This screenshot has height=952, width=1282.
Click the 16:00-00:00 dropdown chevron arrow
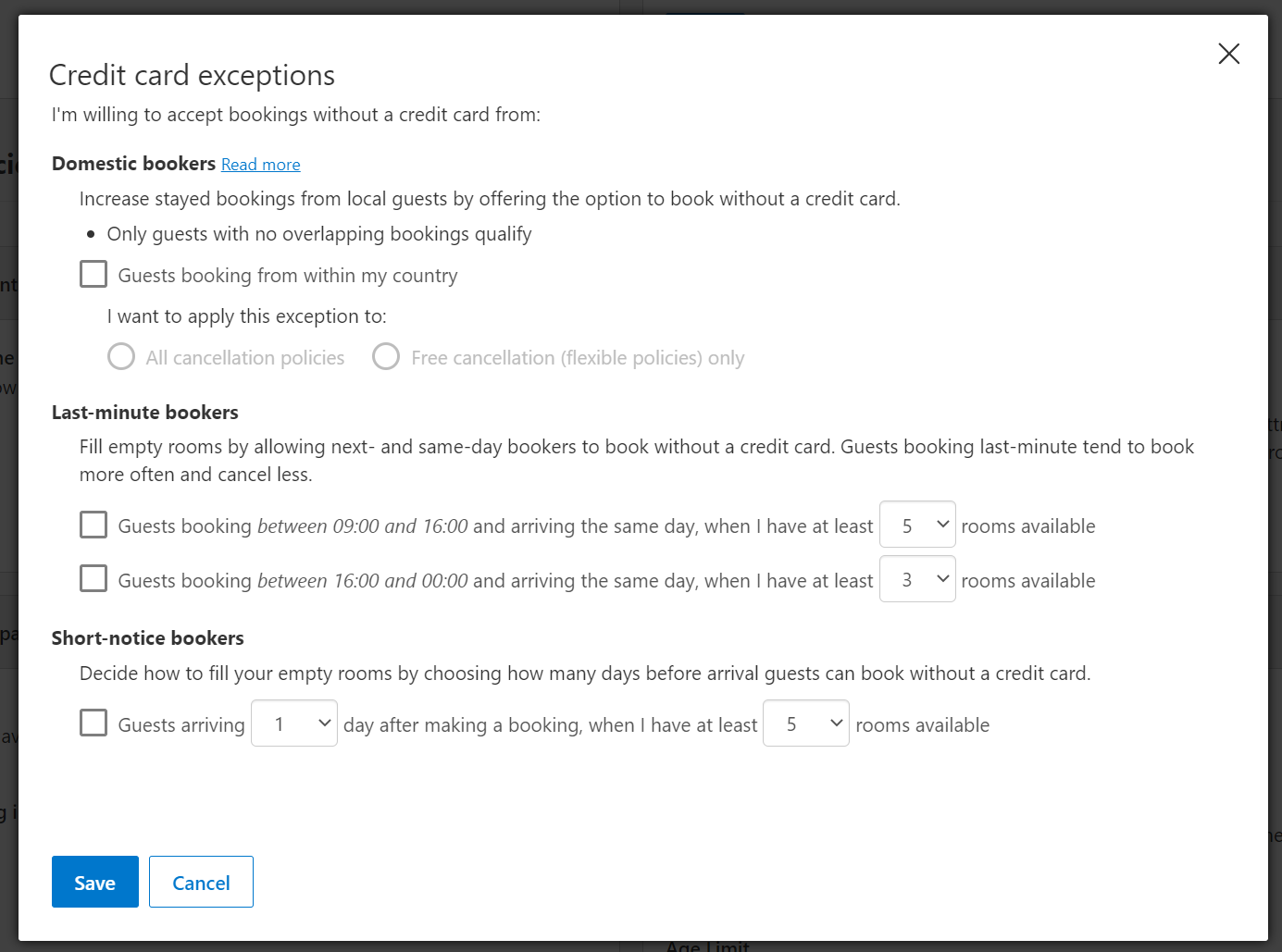[941, 578]
